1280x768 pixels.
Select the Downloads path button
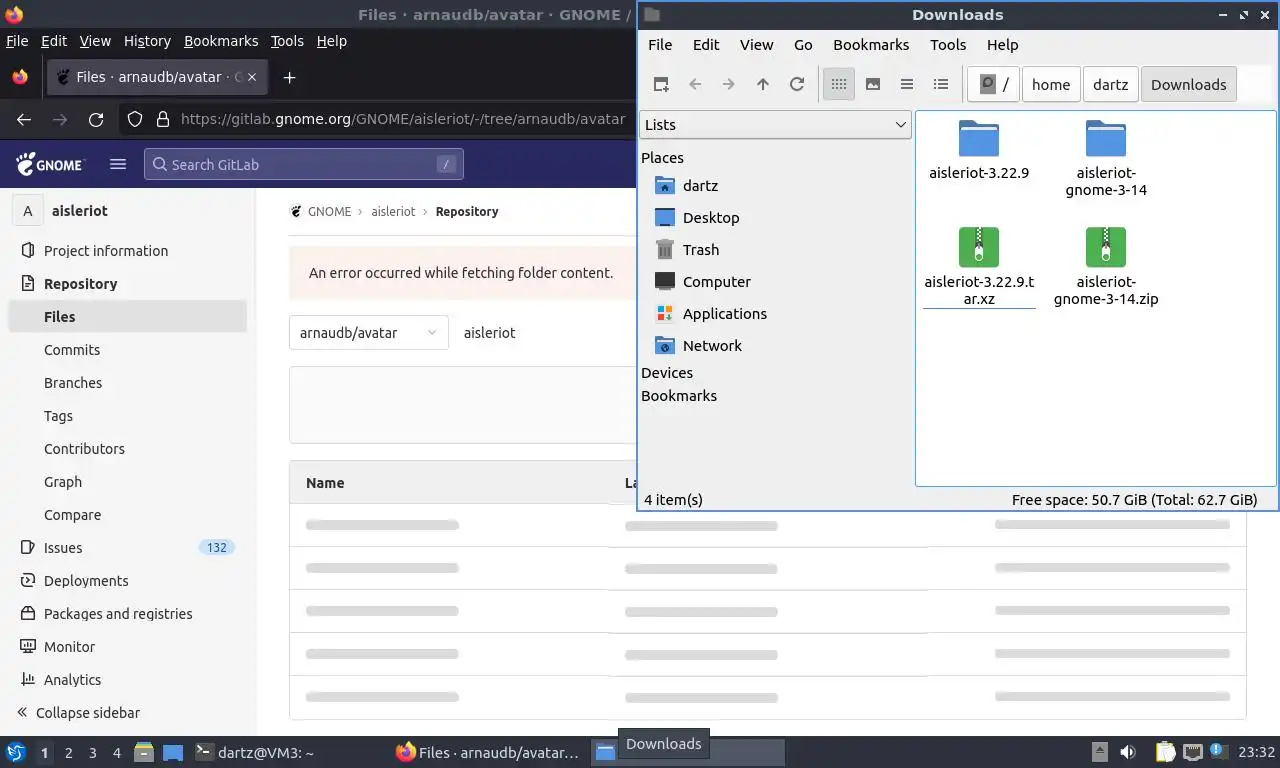coord(1188,84)
